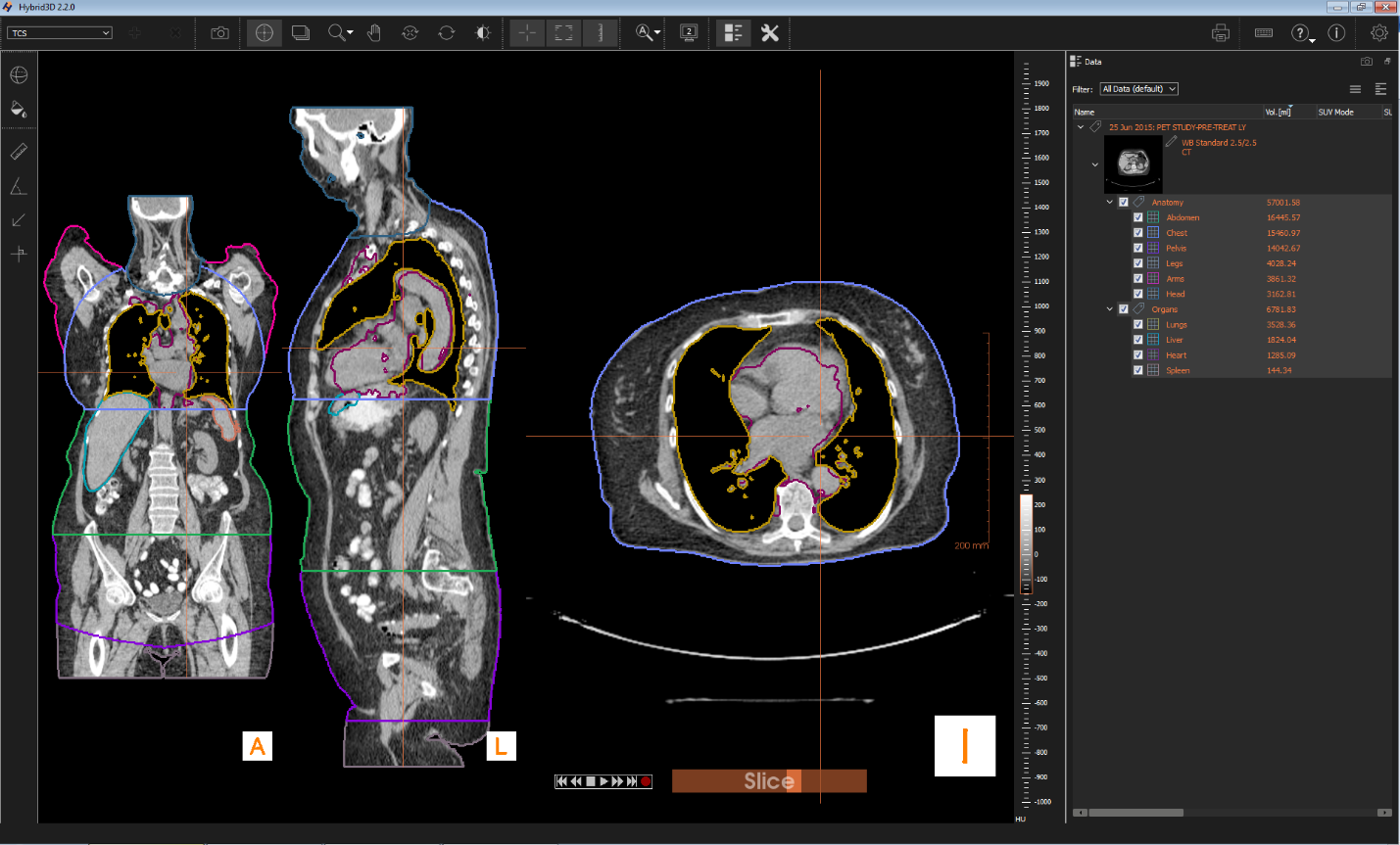This screenshot has height=845, width=1400.
Task: Select the screenshot capture tool in the toolbar
Action: [218, 32]
